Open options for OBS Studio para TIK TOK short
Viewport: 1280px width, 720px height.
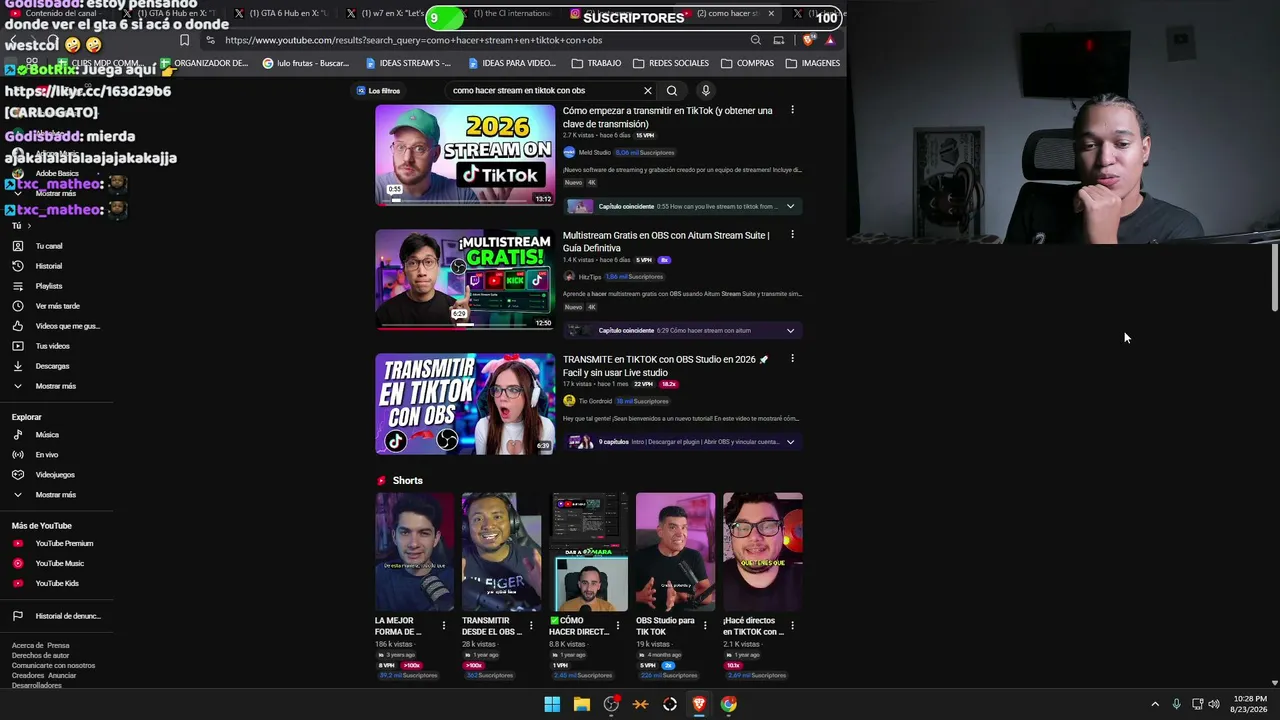click(x=705, y=626)
